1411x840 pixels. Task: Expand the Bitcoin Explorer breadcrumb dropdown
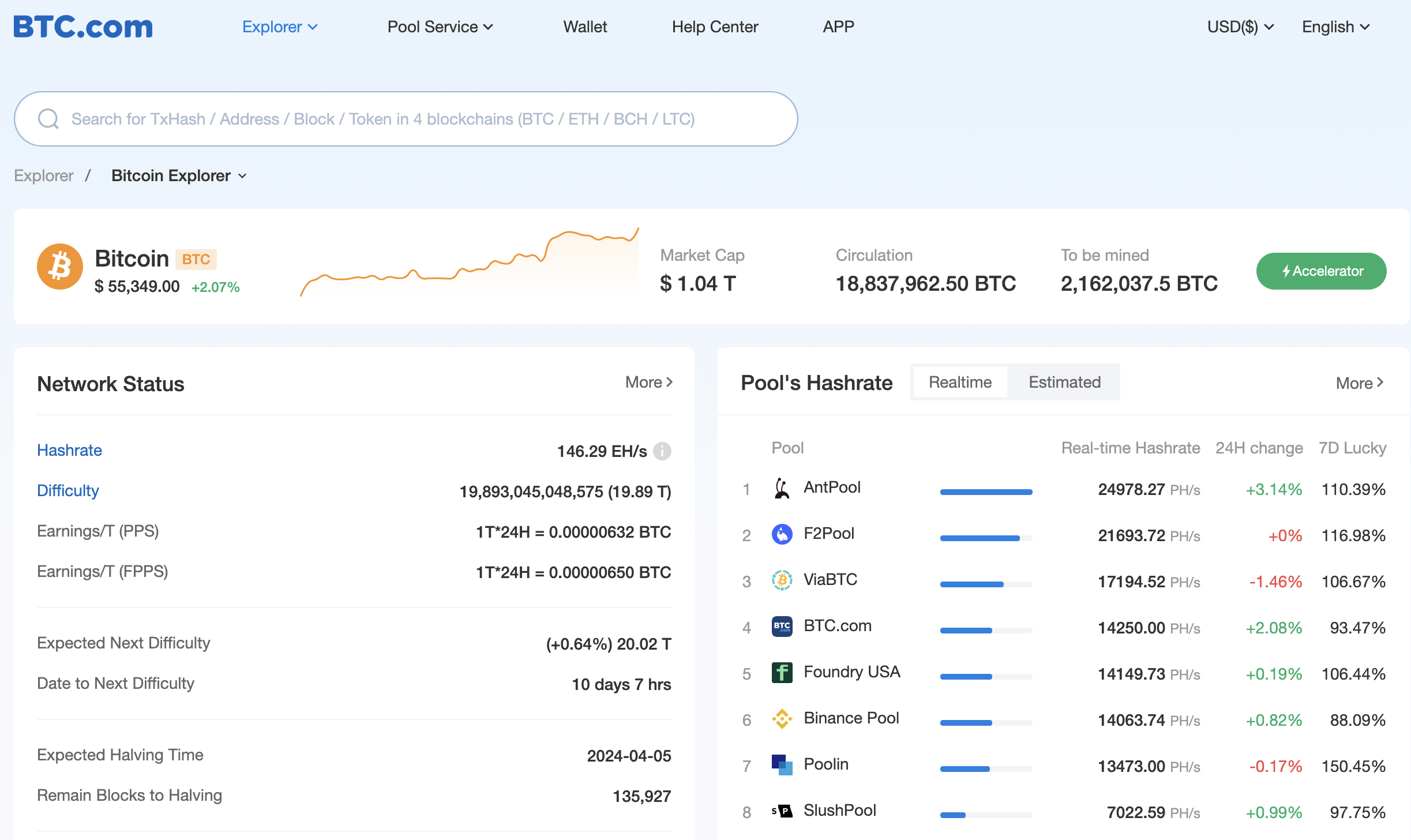pyautogui.click(x=179, y=175)
